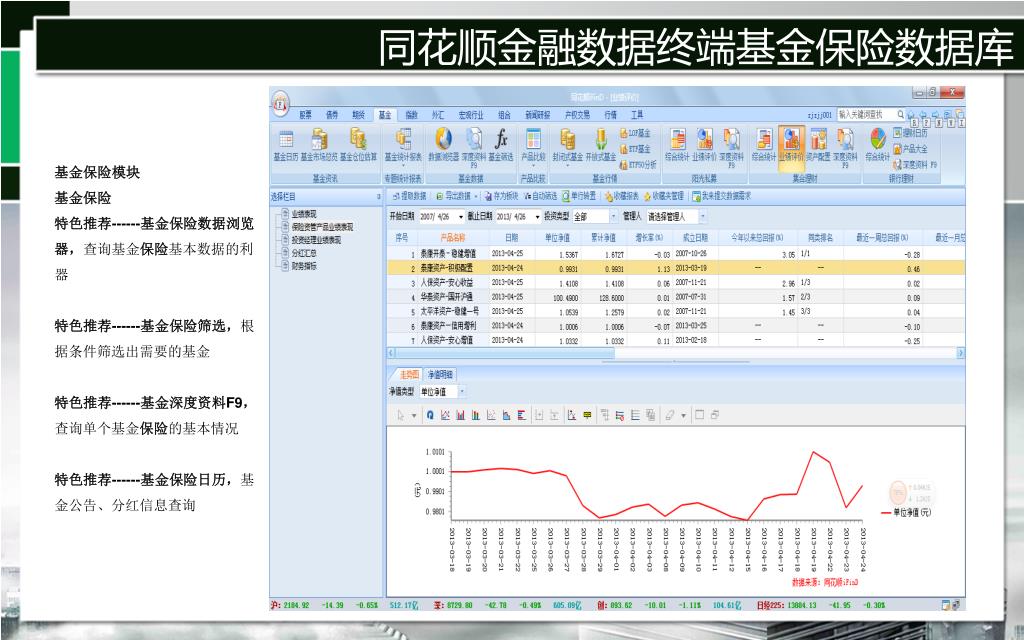Click 综合统计 in the 集合理财 group
Image resolution: width=1024 pixels, height=640 pixels.
tap(763, 146)
